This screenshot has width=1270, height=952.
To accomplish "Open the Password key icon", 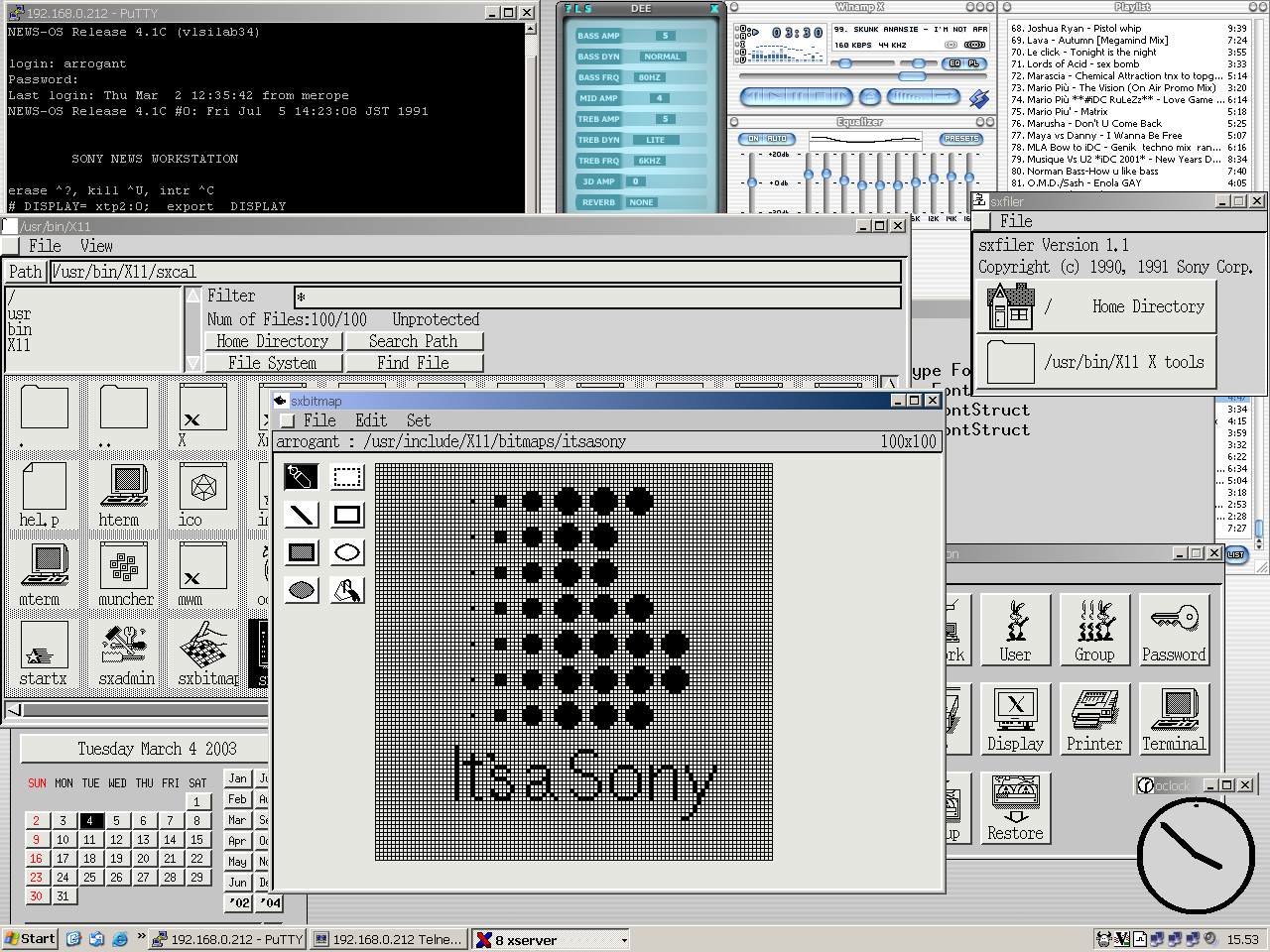I will (1174, 629).
